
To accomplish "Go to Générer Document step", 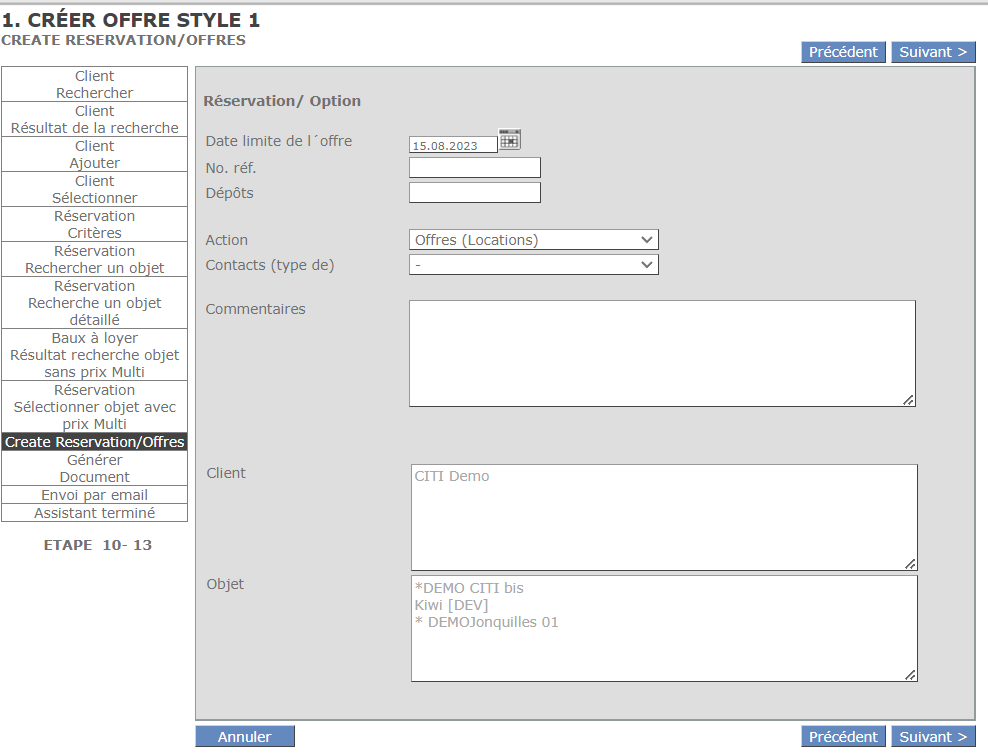I will pos(95,469).
